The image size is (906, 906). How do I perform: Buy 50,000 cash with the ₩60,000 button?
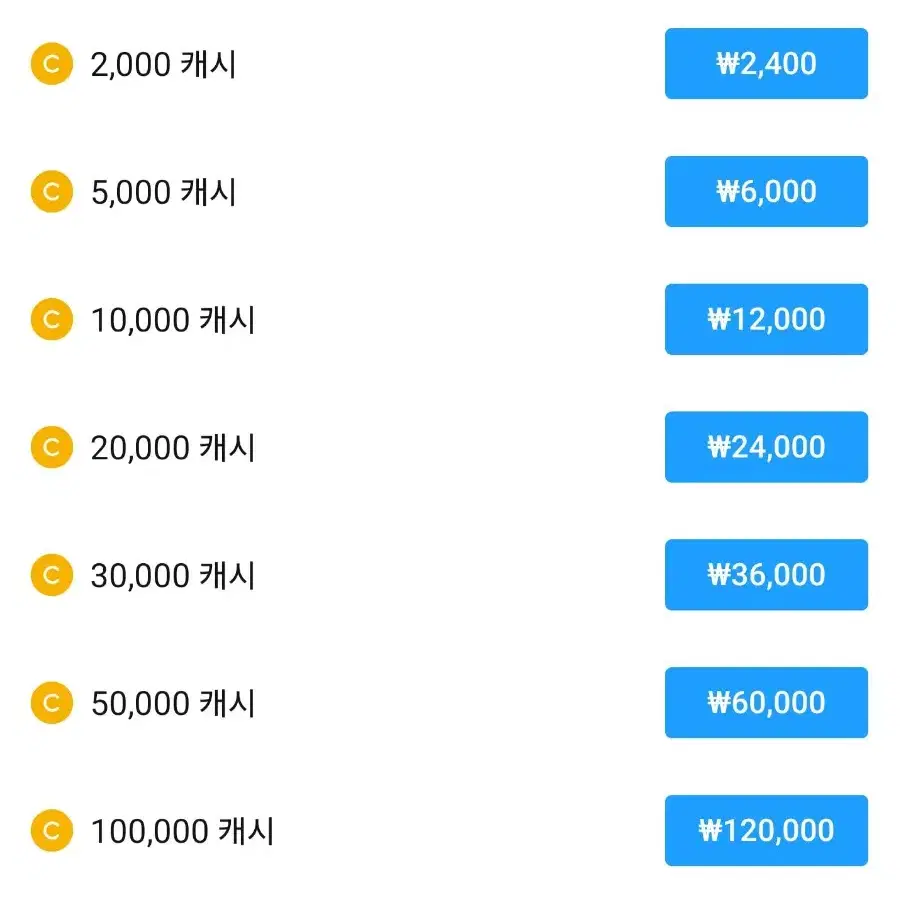766,703
